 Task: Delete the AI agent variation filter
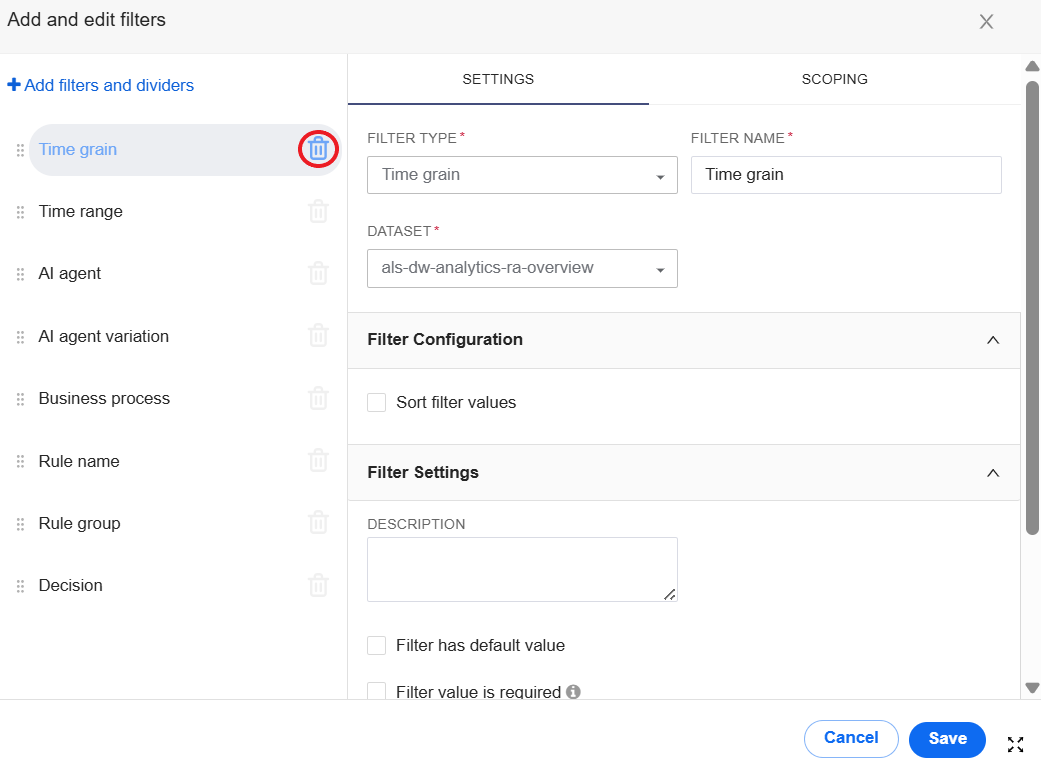point(319,335)
